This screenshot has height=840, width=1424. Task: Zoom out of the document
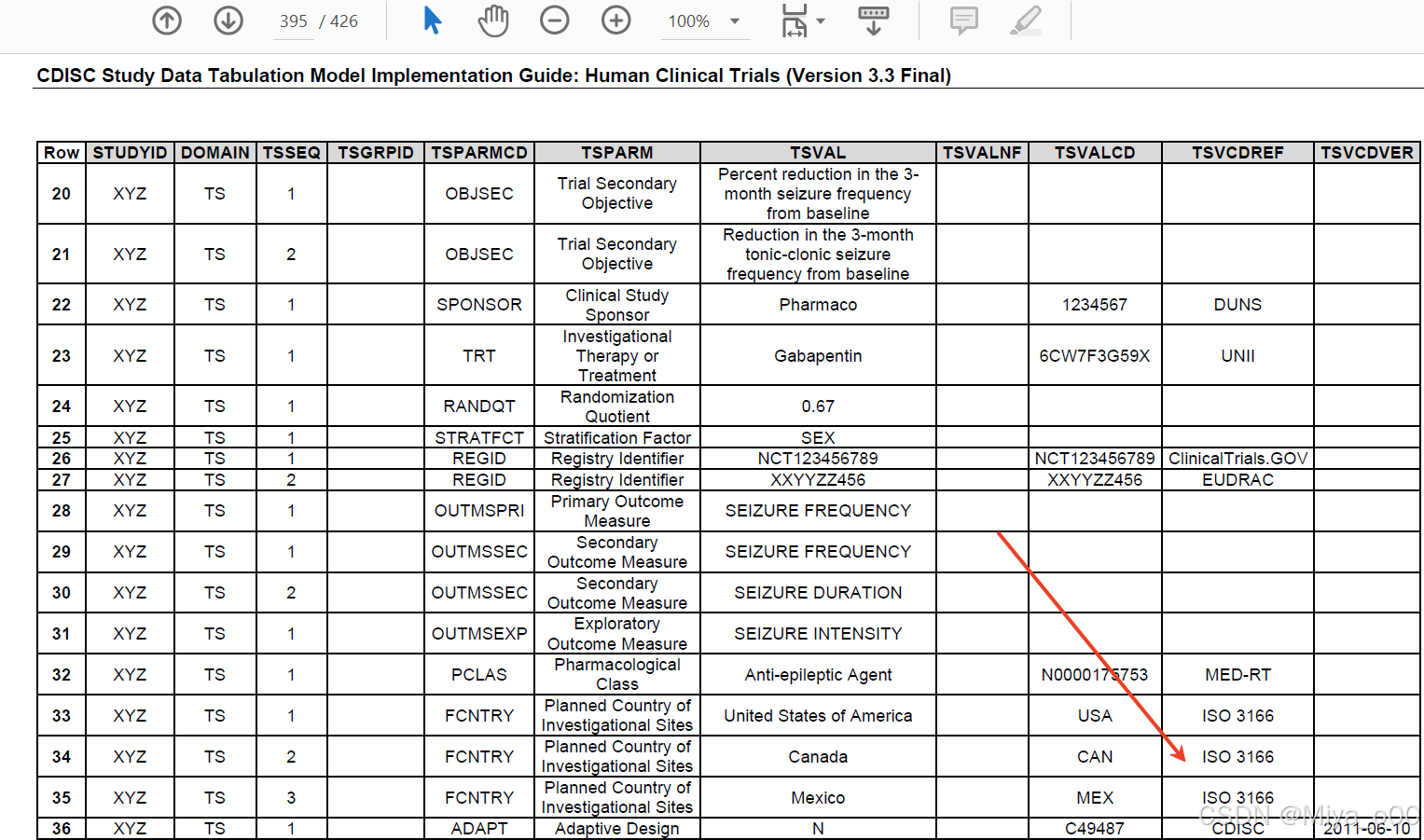coord(554,21)
